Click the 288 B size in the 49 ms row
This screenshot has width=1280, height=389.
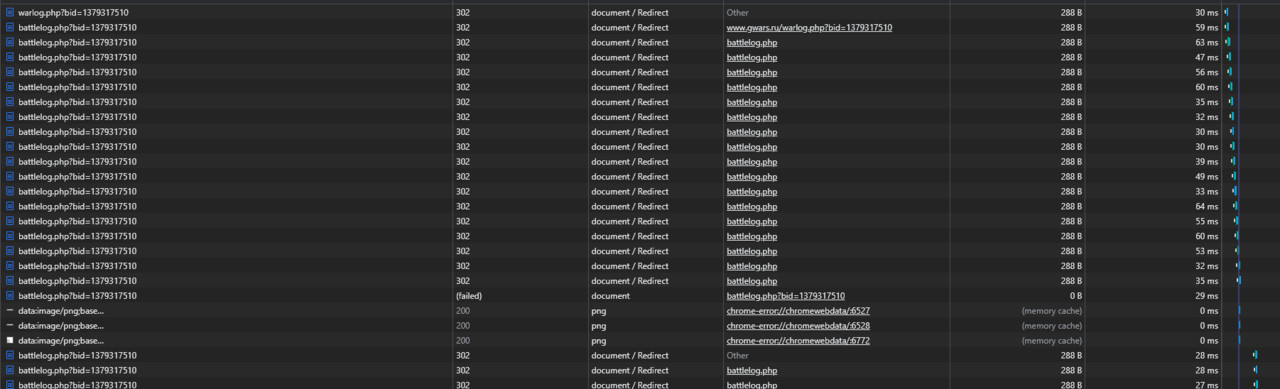[1071, 177]
